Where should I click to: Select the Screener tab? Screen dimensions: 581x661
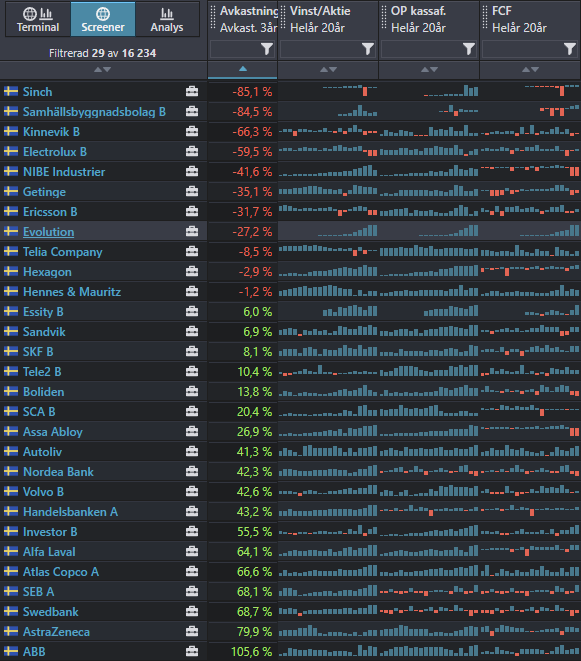103,19
